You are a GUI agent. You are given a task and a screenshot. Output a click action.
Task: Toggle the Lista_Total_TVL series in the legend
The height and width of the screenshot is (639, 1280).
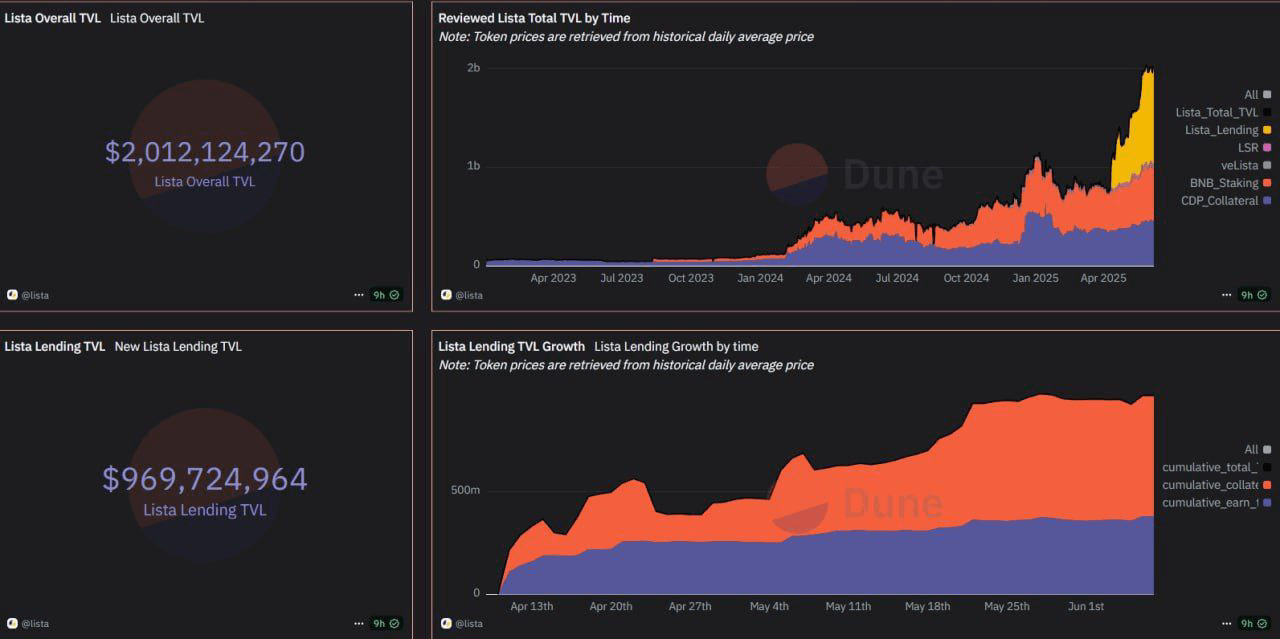pyautogui.click(x=1223, y=112)
